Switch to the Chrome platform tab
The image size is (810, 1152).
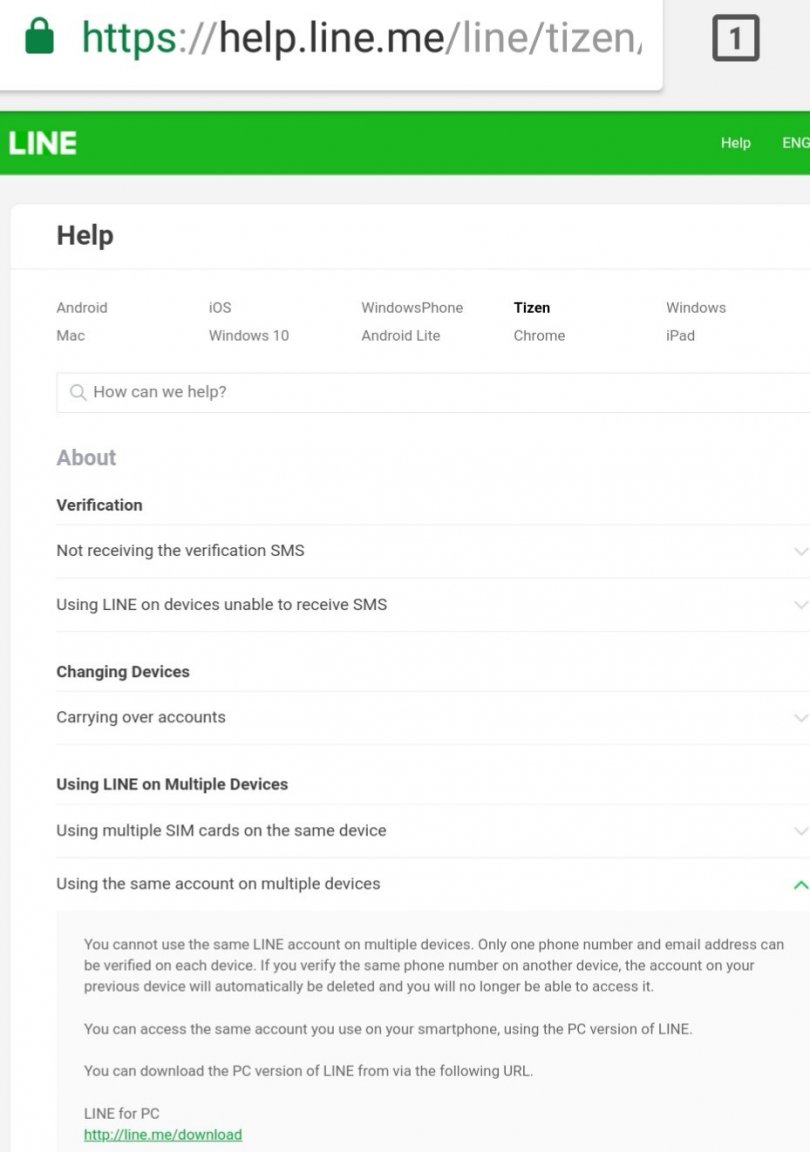pos(539,336)
